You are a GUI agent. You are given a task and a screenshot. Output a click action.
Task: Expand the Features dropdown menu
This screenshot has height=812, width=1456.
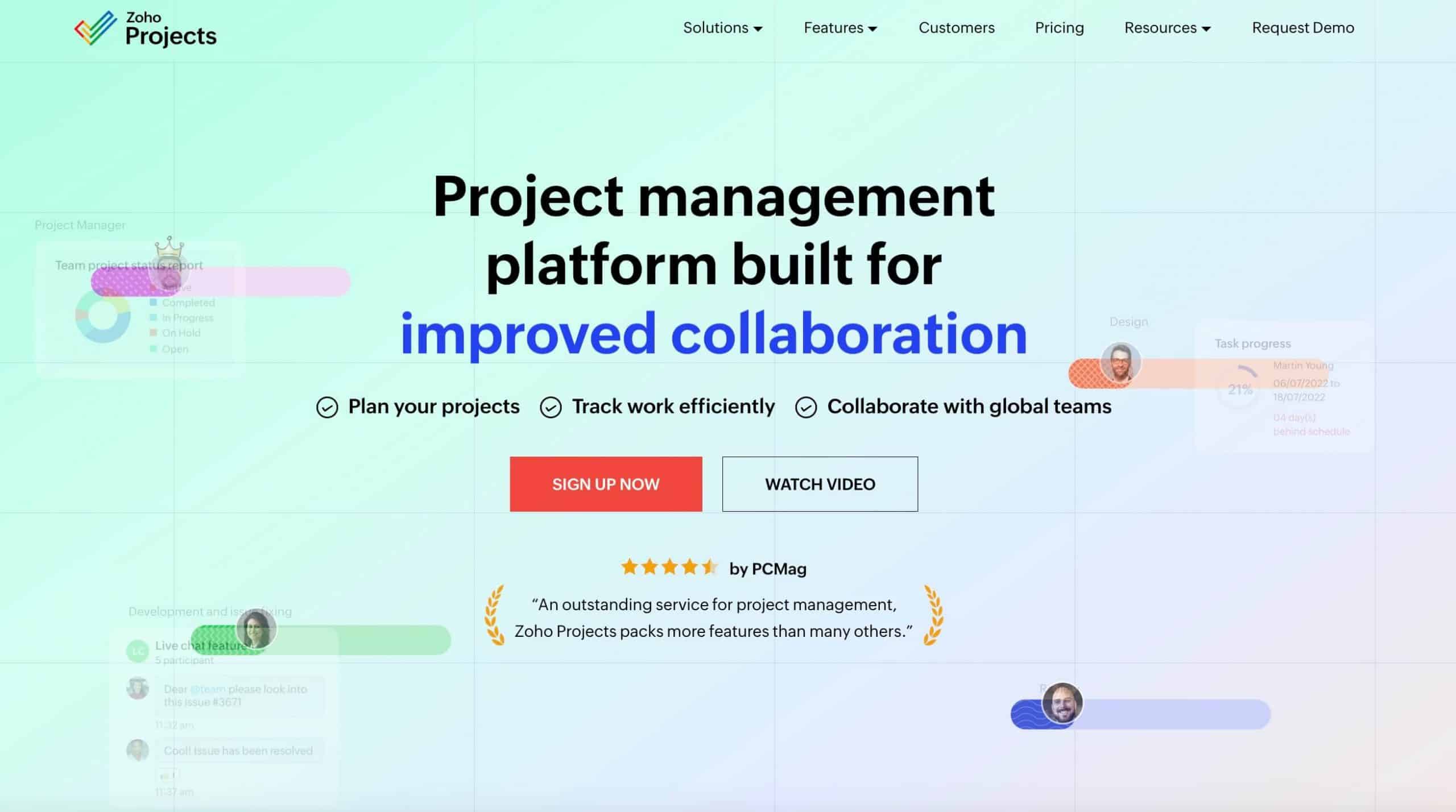click(x=840, y=27)
